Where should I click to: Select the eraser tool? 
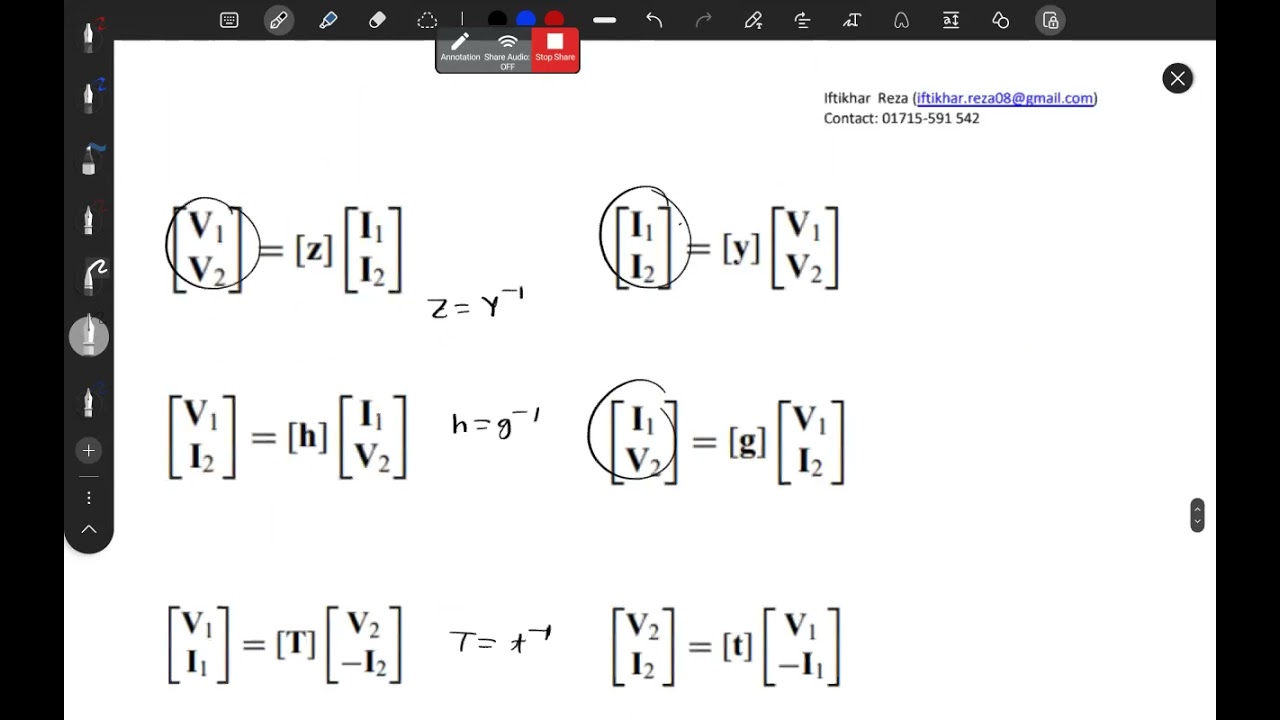pyautogui.click(x=377, y=20)
